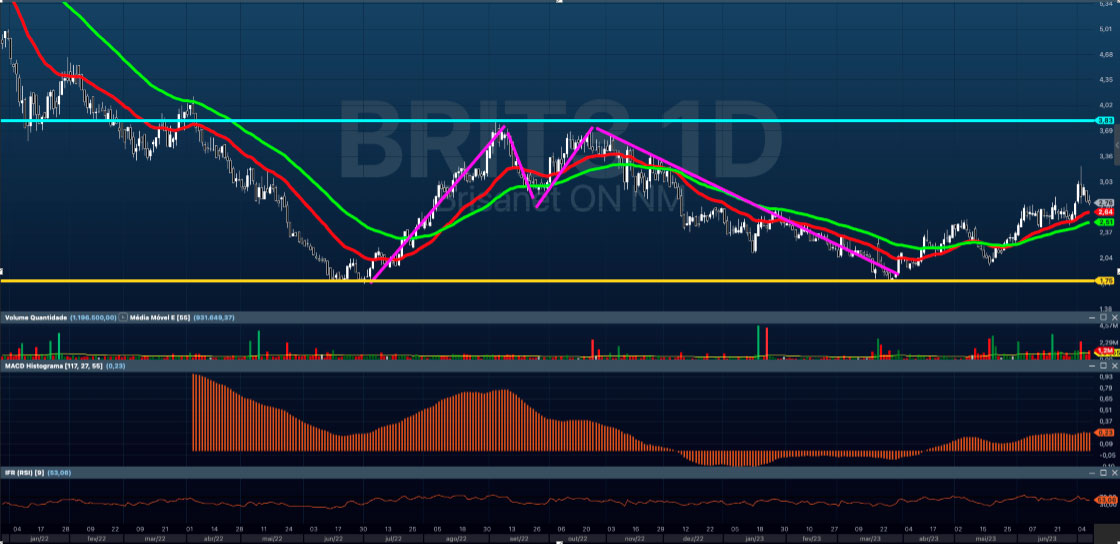Viewport: 1120px width, 544px height.
Task: Select the Volume Quantidade indicator label
Action: pyautogui.click(x=36, y=317)
